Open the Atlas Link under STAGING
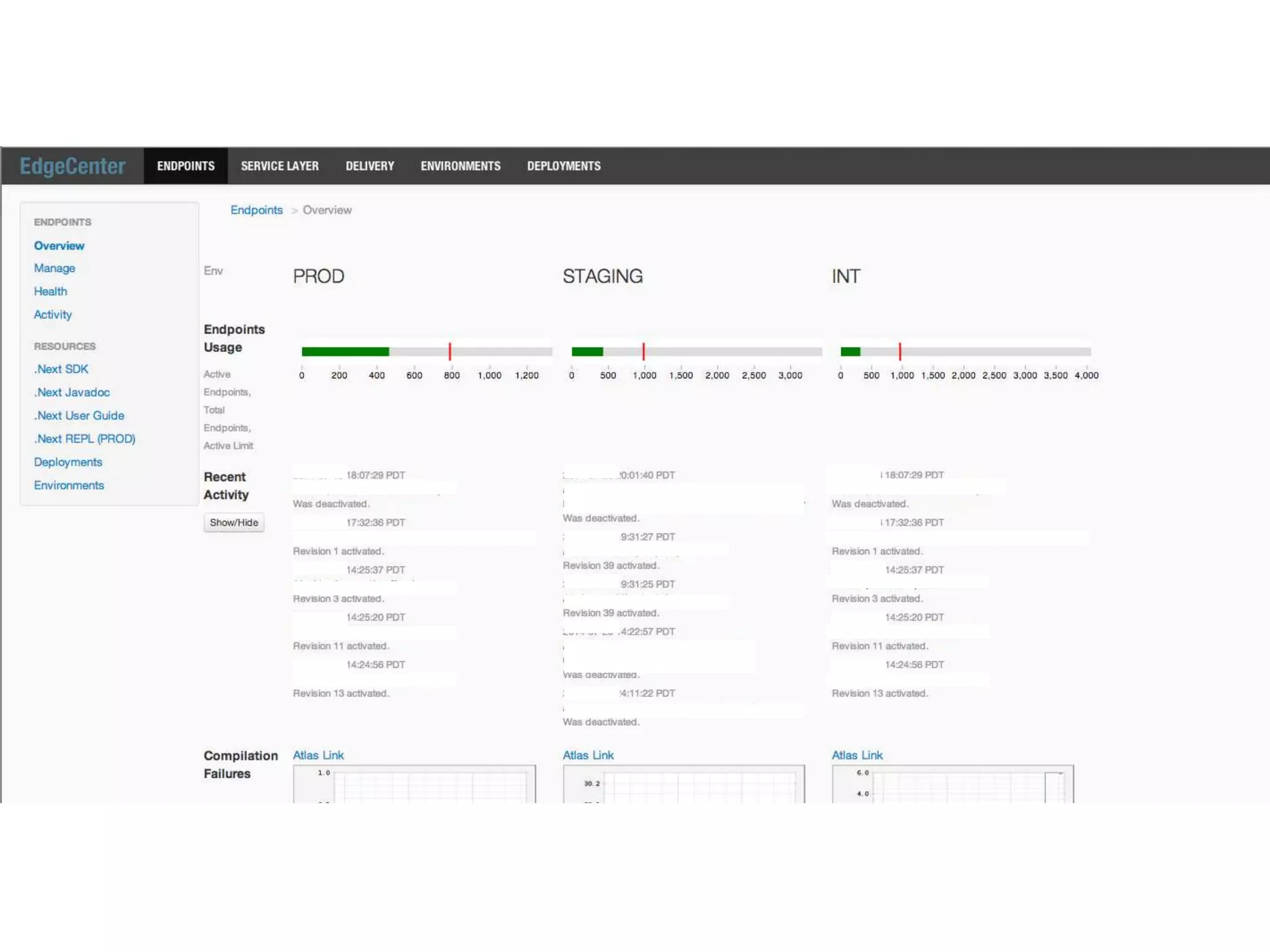The height and width of the screenshot is (952, 1270). pyautogui.click(x=588, y=756)
